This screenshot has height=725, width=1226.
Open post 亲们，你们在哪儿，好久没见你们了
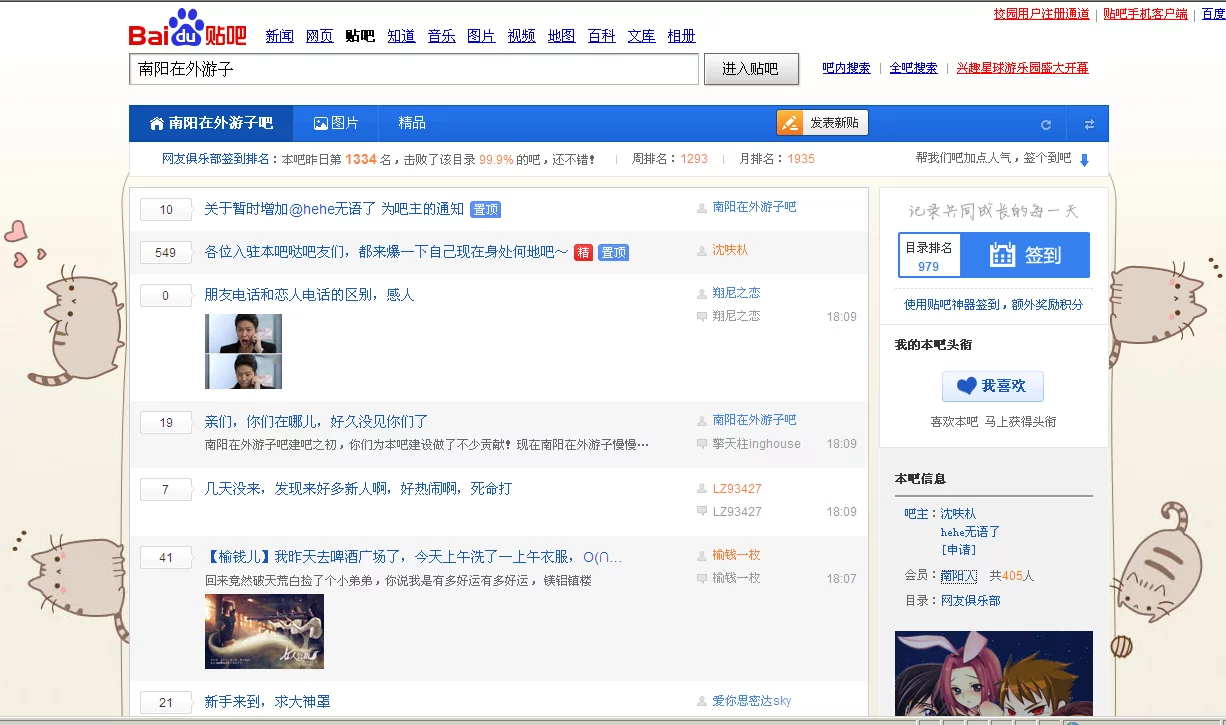(316, 422)
